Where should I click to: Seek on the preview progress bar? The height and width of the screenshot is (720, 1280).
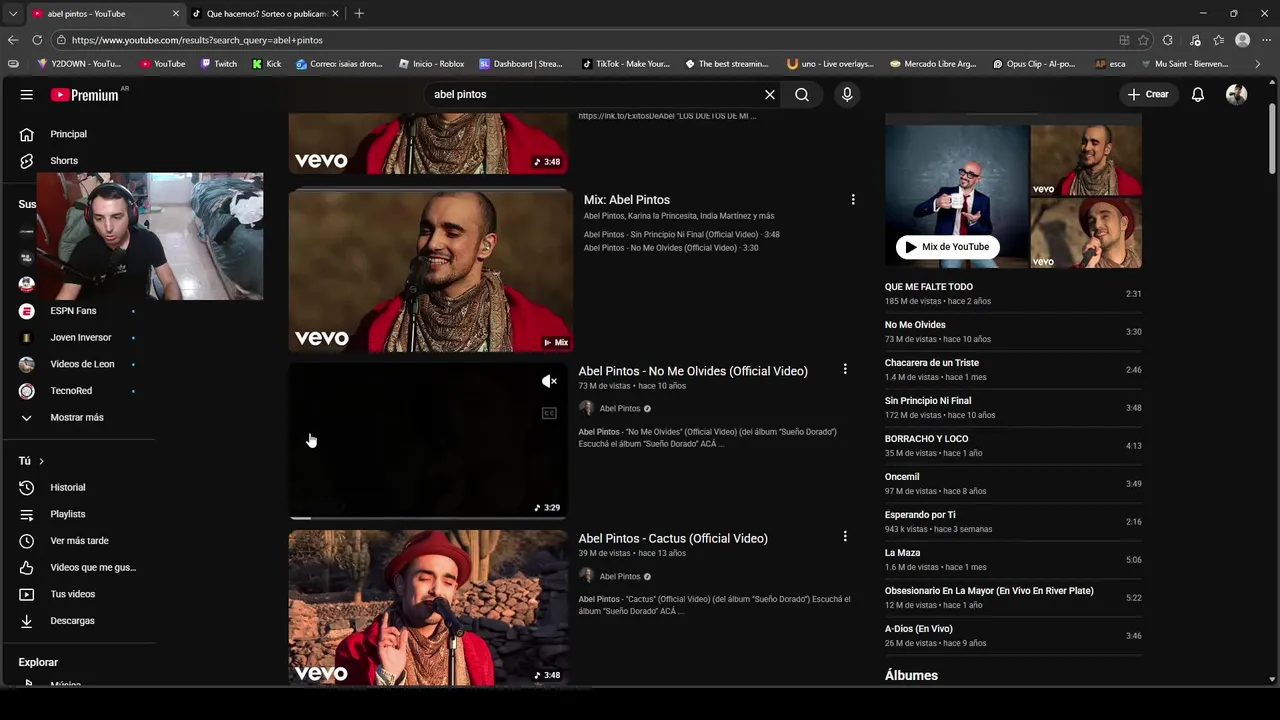[x=428, y=518]
